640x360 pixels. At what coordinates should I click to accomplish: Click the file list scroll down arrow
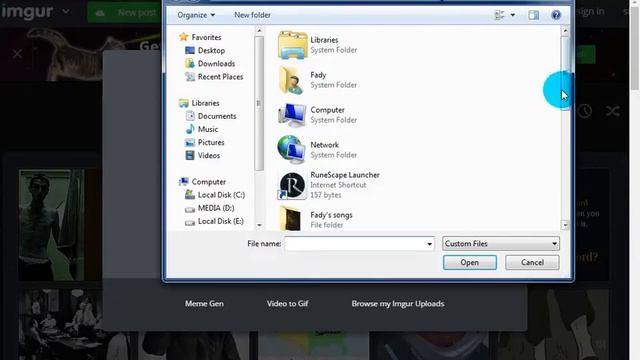click(565, 224)
